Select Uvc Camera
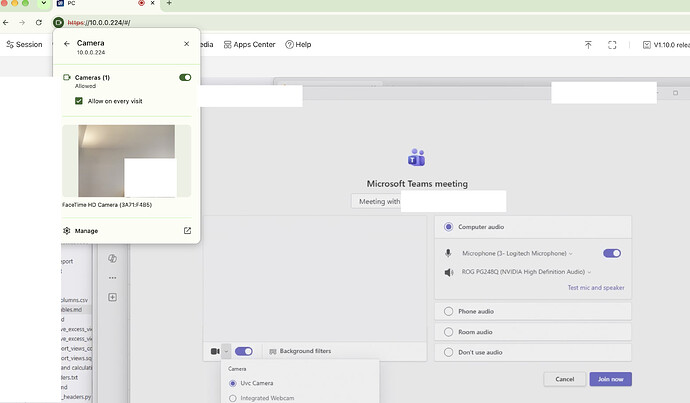 [x=233, y=384]
